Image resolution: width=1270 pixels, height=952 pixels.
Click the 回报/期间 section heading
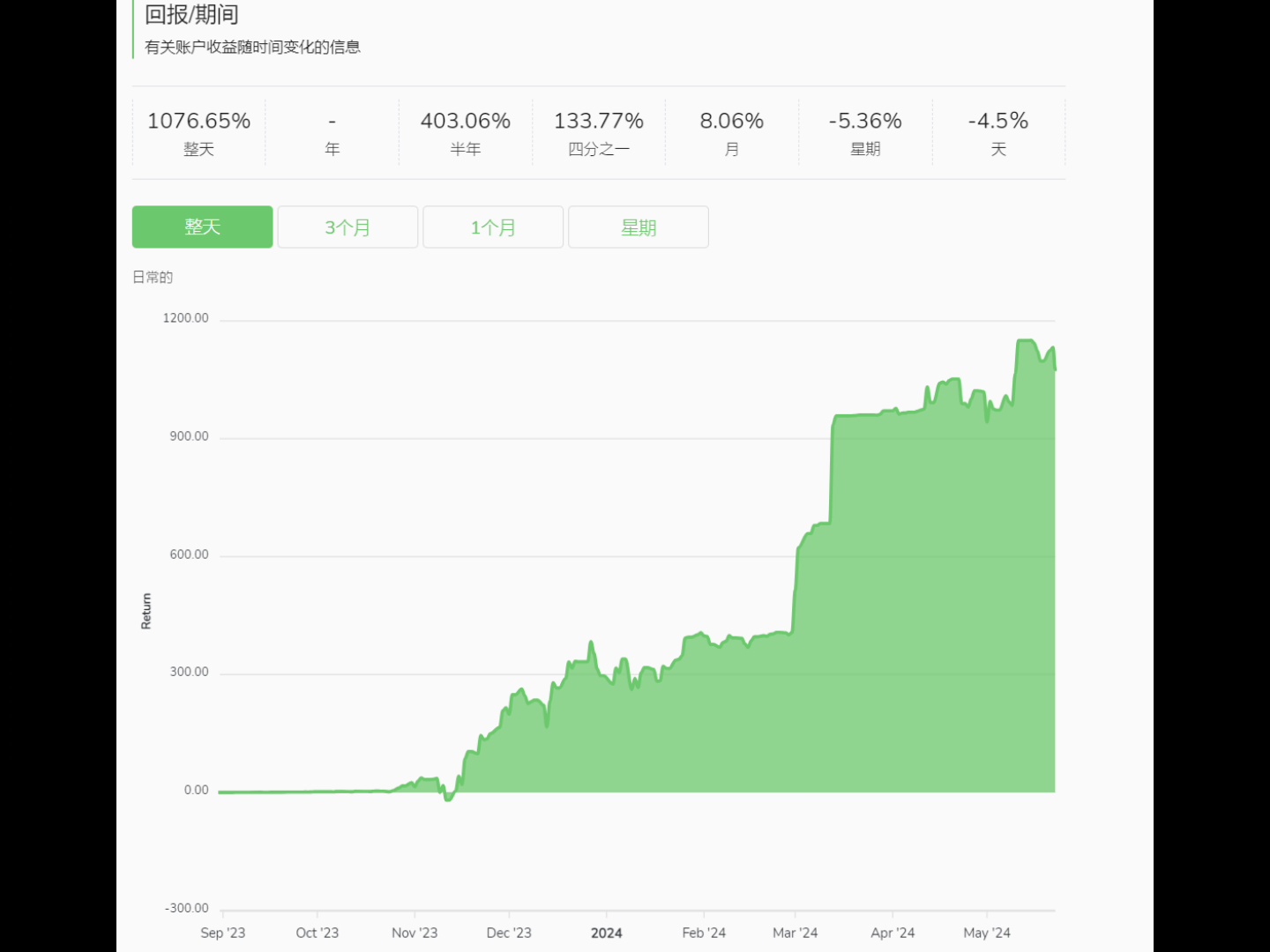[x=191, y=14]
